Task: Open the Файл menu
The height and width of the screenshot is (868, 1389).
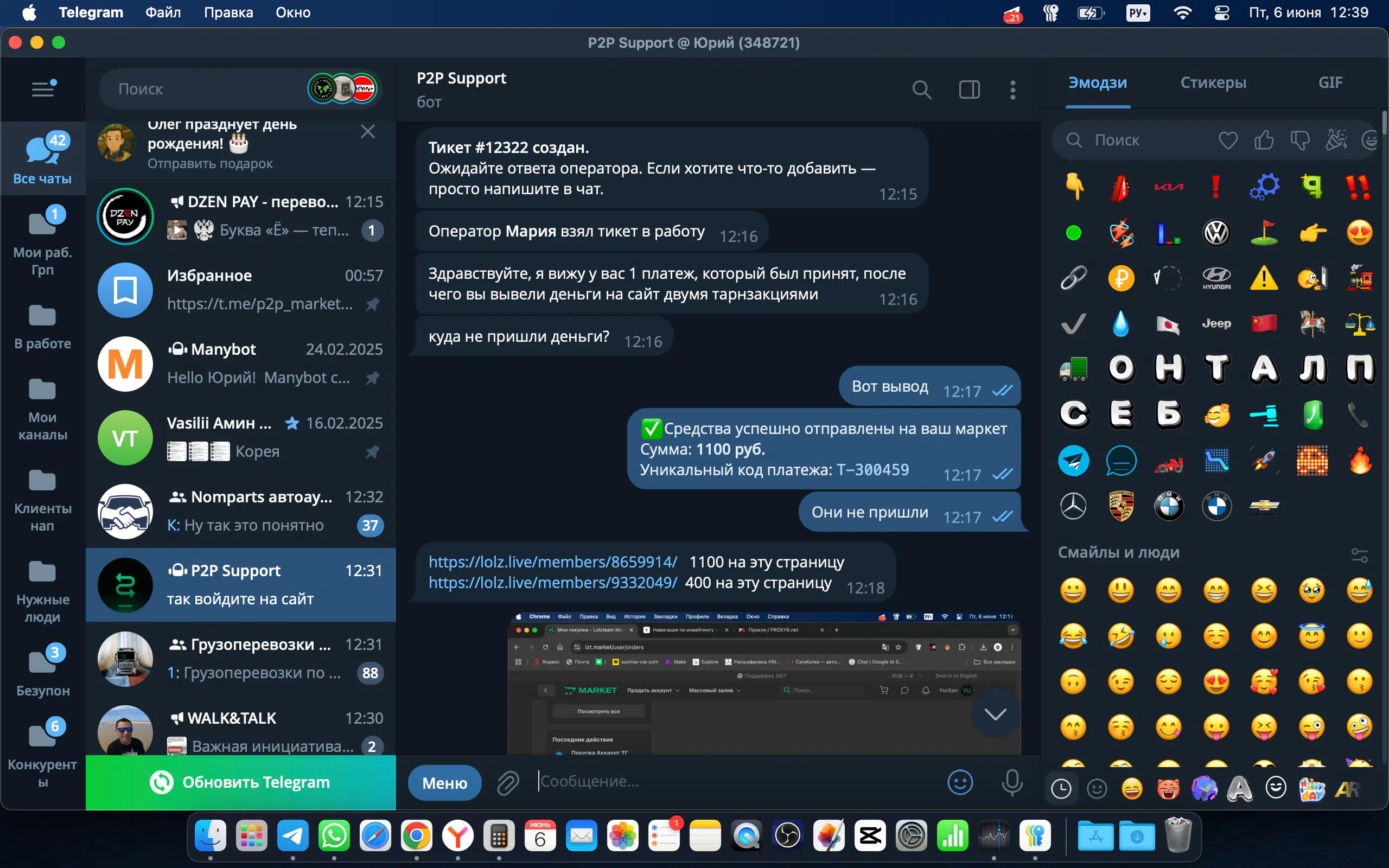Action: coord(163,12)
